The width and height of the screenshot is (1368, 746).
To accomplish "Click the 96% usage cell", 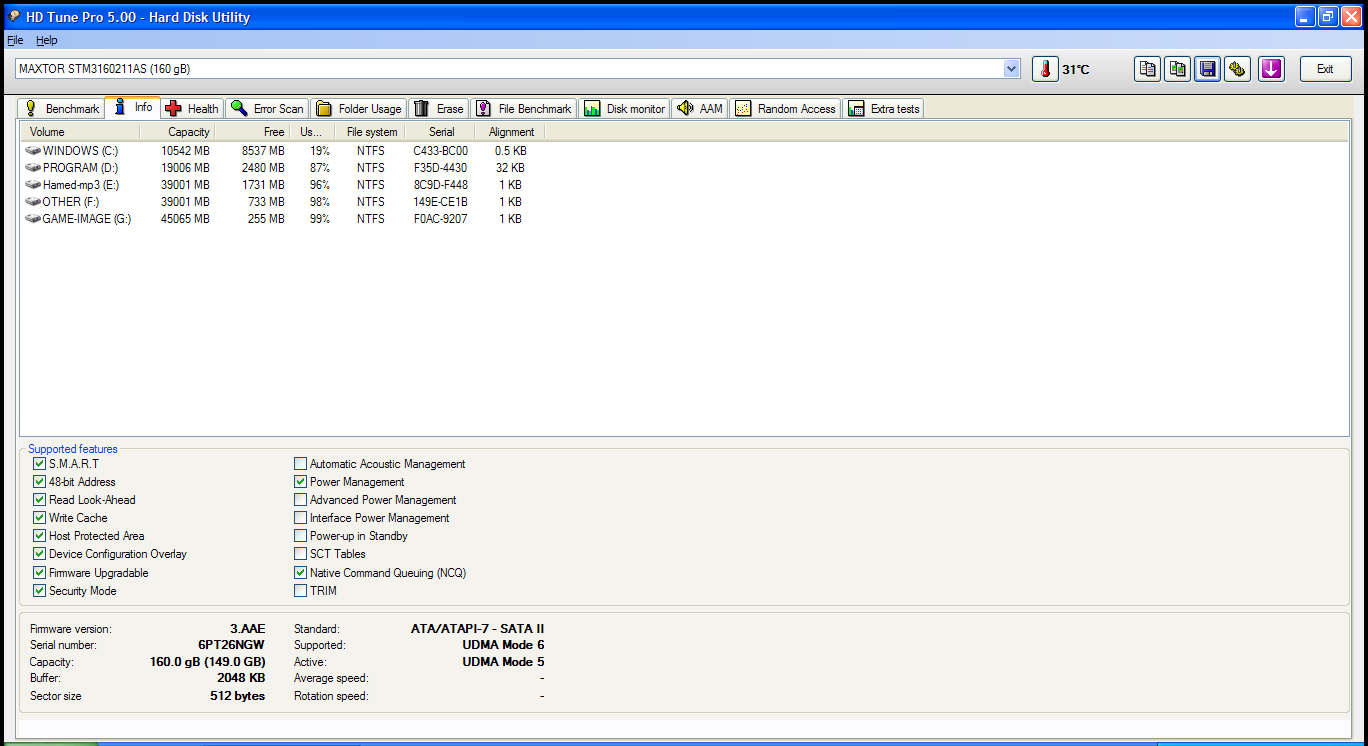I will 320,185.
